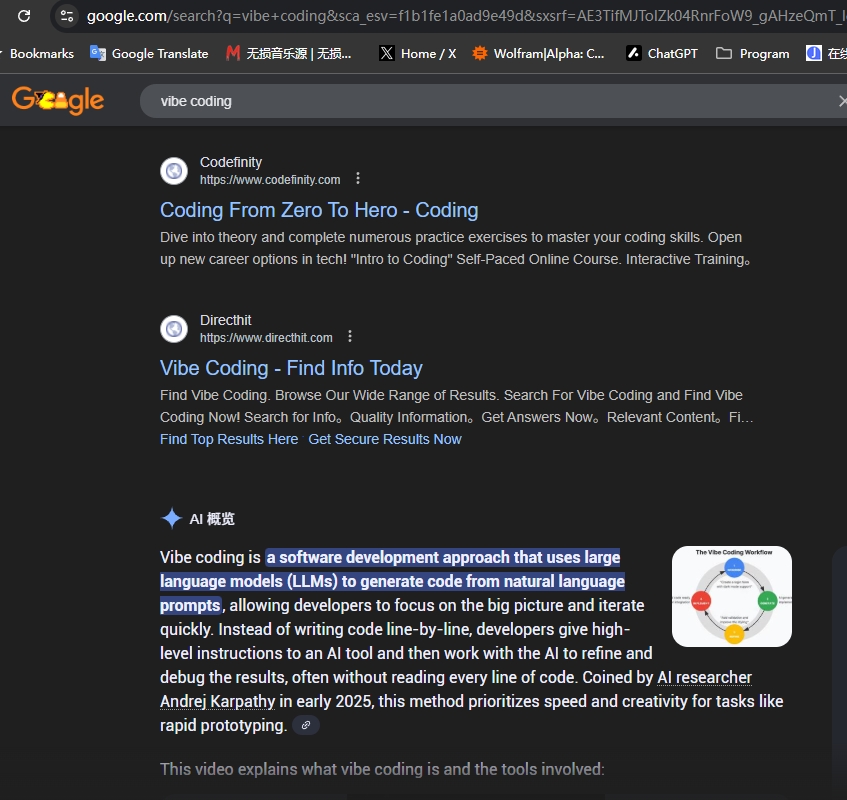The image size is (847, 800).
Task: Click the Vibe Coding Workflow diagram thumbnail
Action: [x=732, y=596]
